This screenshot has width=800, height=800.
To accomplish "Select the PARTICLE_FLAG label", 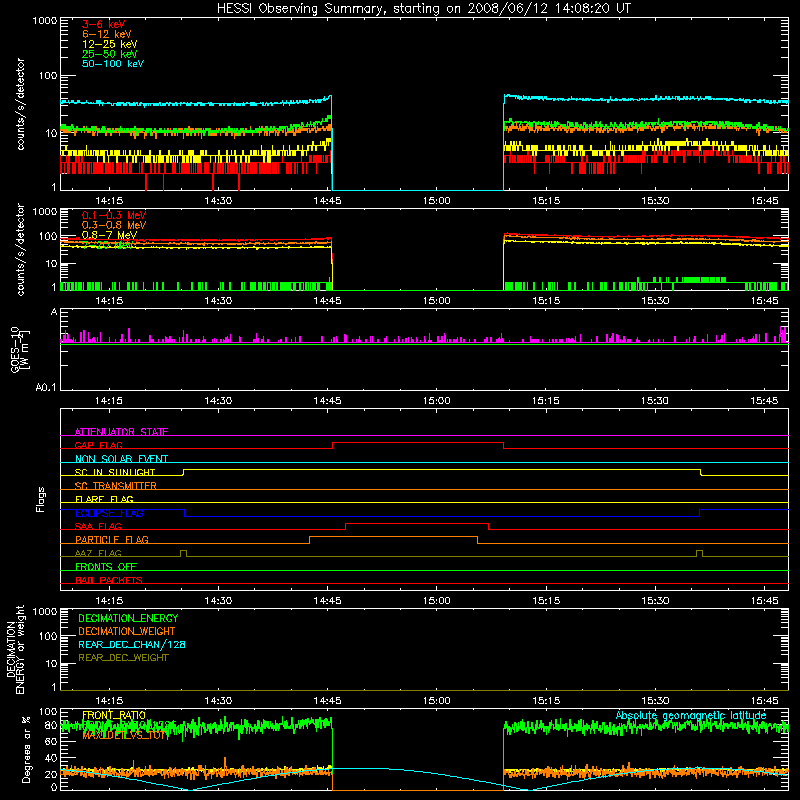I will point(112,540).
